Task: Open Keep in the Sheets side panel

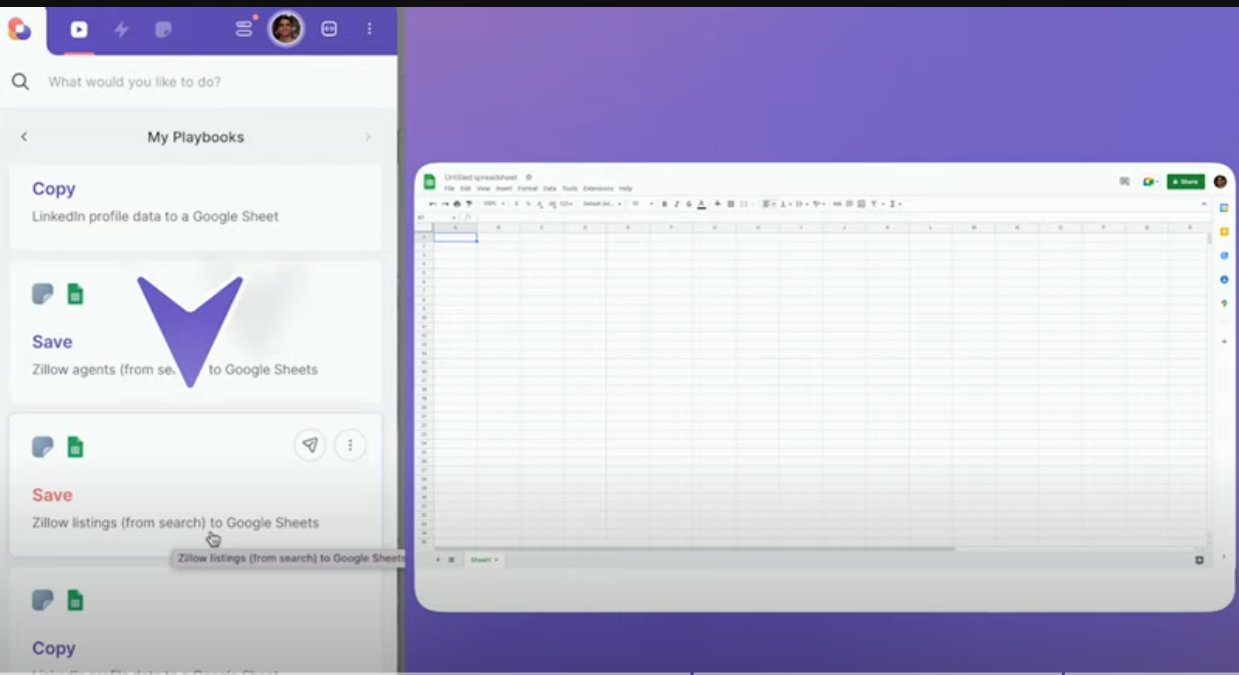Action: (x=1224, y=231)
